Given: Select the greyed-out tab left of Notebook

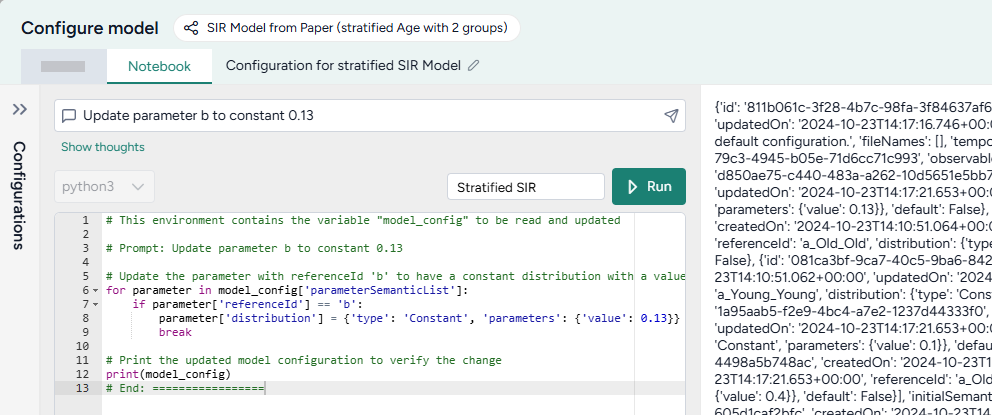Looking at the screenshot, I should click(64, 66).
